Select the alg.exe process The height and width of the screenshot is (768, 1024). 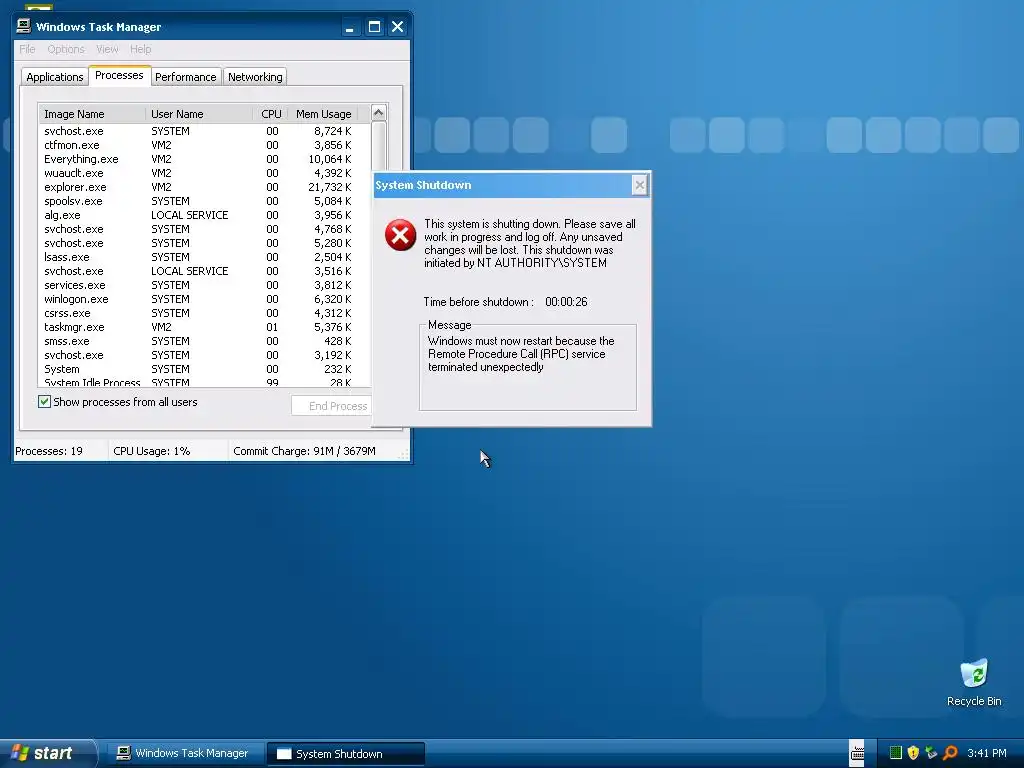[x=204, y=216]
